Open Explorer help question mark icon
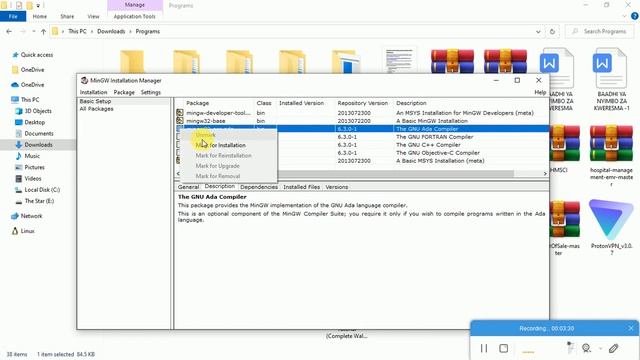 [635, 16]
